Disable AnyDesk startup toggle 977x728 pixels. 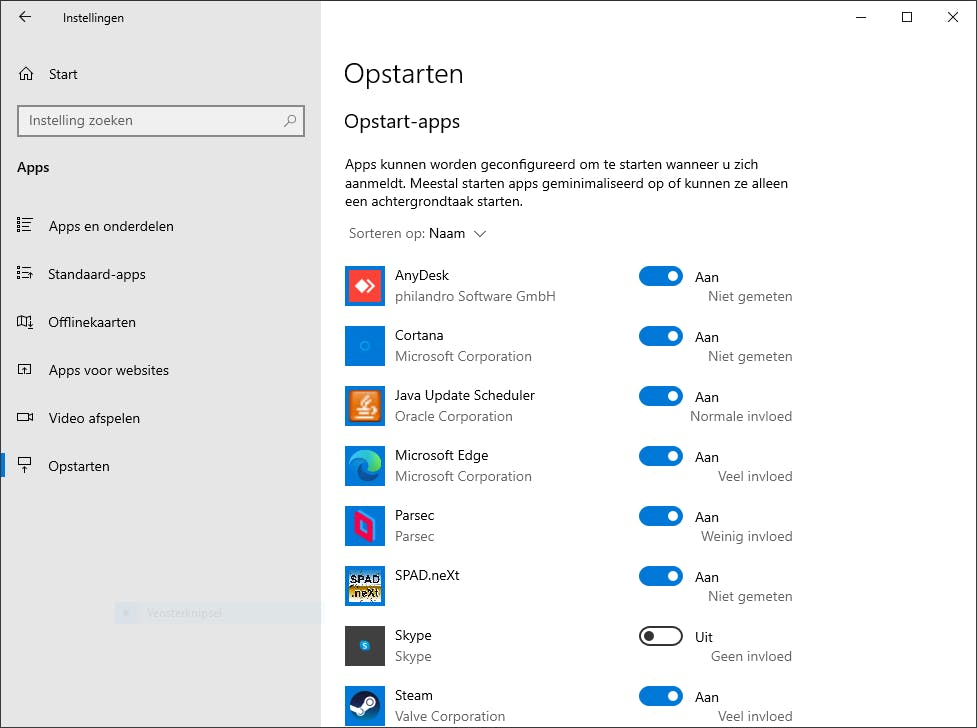tap(660, 277)
